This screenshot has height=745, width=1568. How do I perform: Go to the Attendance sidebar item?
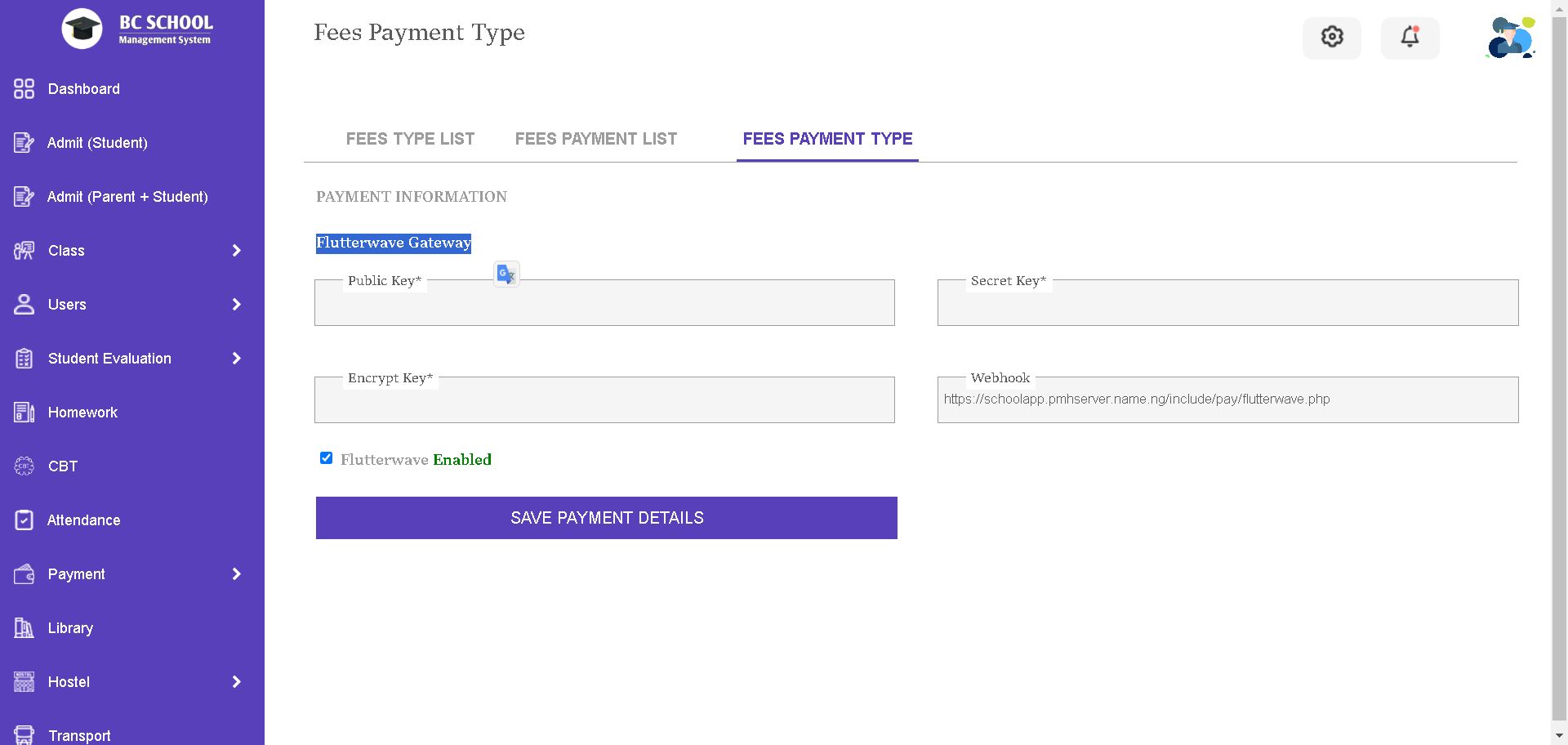pyautogui.click(x=83, y=520)
